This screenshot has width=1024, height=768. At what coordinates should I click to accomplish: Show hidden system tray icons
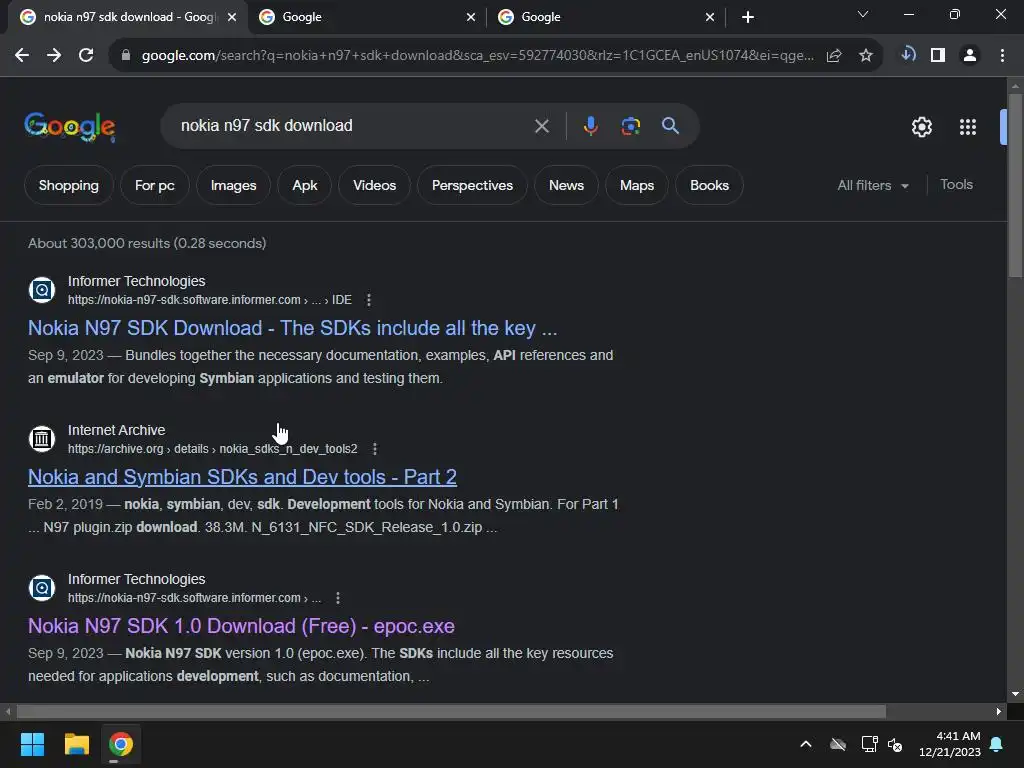click(806, 744)
